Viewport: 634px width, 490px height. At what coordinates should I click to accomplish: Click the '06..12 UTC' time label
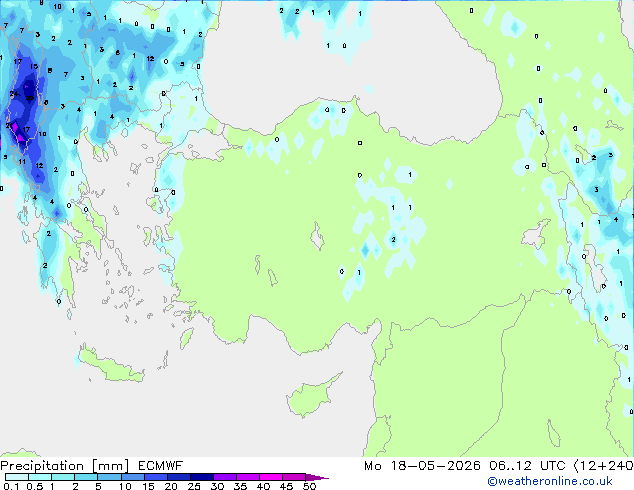pos(527,466)
